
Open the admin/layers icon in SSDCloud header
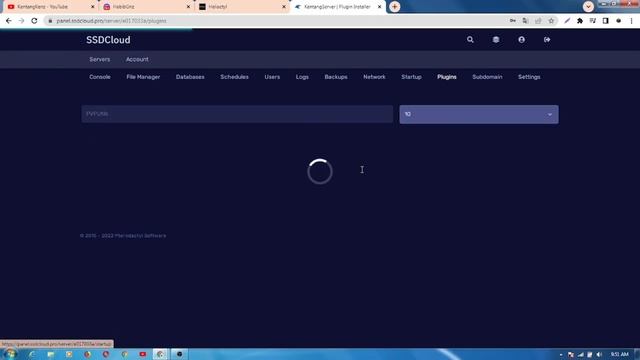[496, 40]
